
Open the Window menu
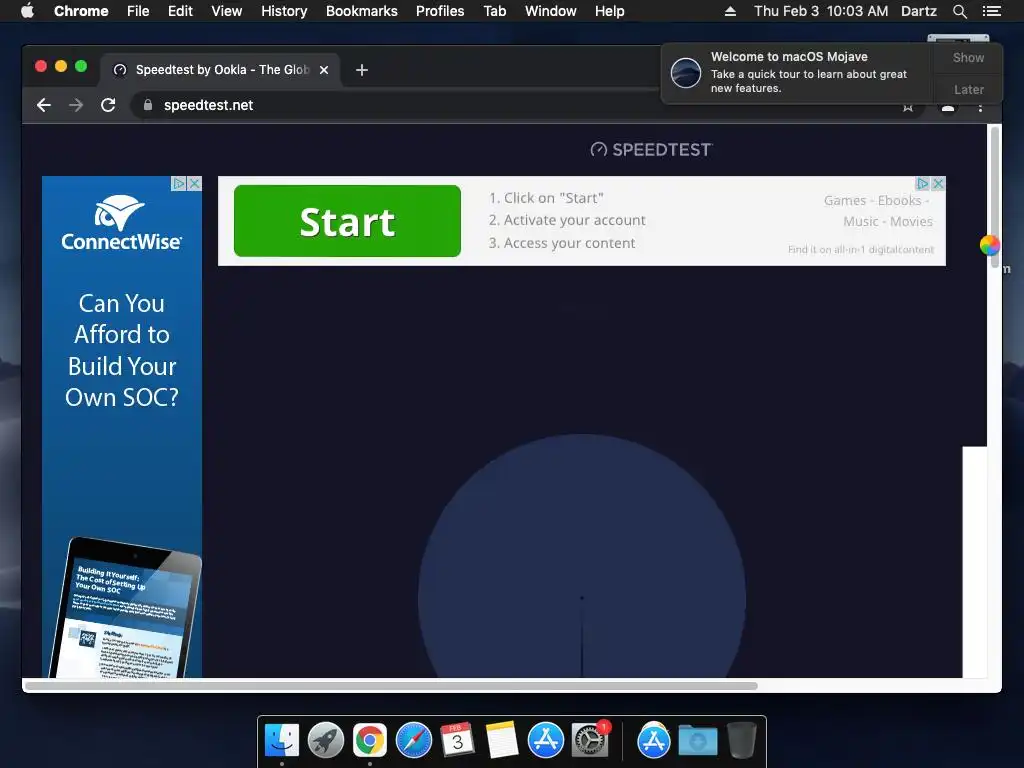(x=551, y=11)
